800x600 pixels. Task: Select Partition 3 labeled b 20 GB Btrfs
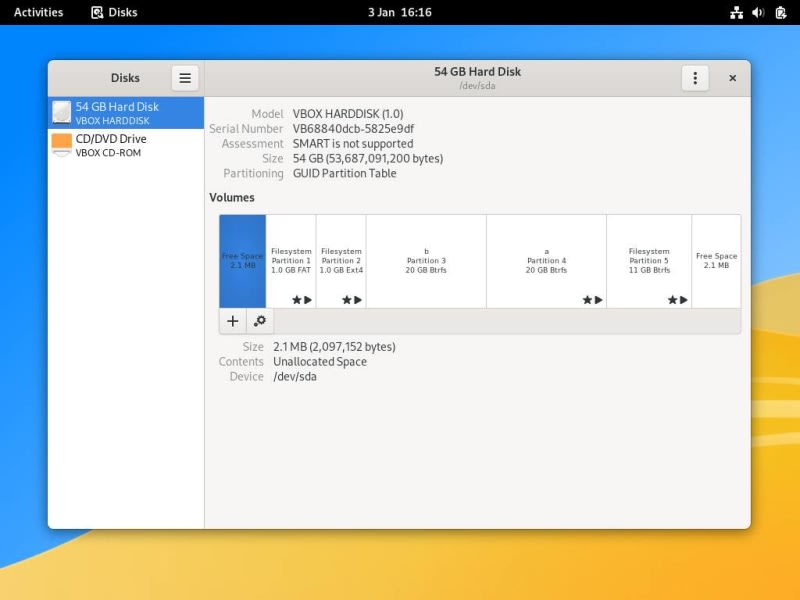point(426,261)
